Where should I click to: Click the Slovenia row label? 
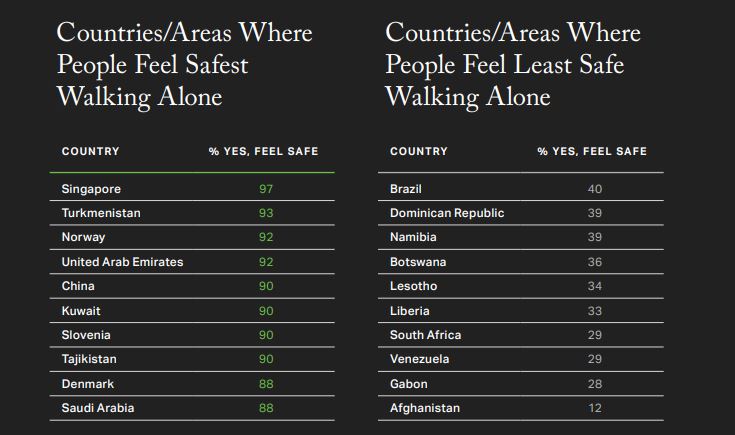coord(86,335)
